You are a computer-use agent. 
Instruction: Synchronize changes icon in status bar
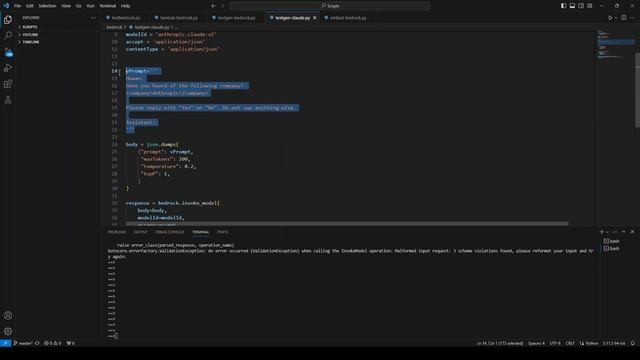pyautogui.click(x=37, y=343)
